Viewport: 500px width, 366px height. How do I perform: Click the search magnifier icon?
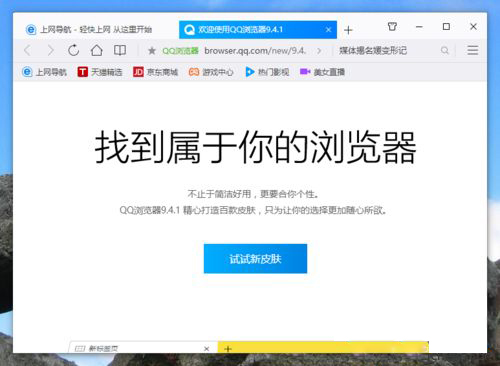444,51
